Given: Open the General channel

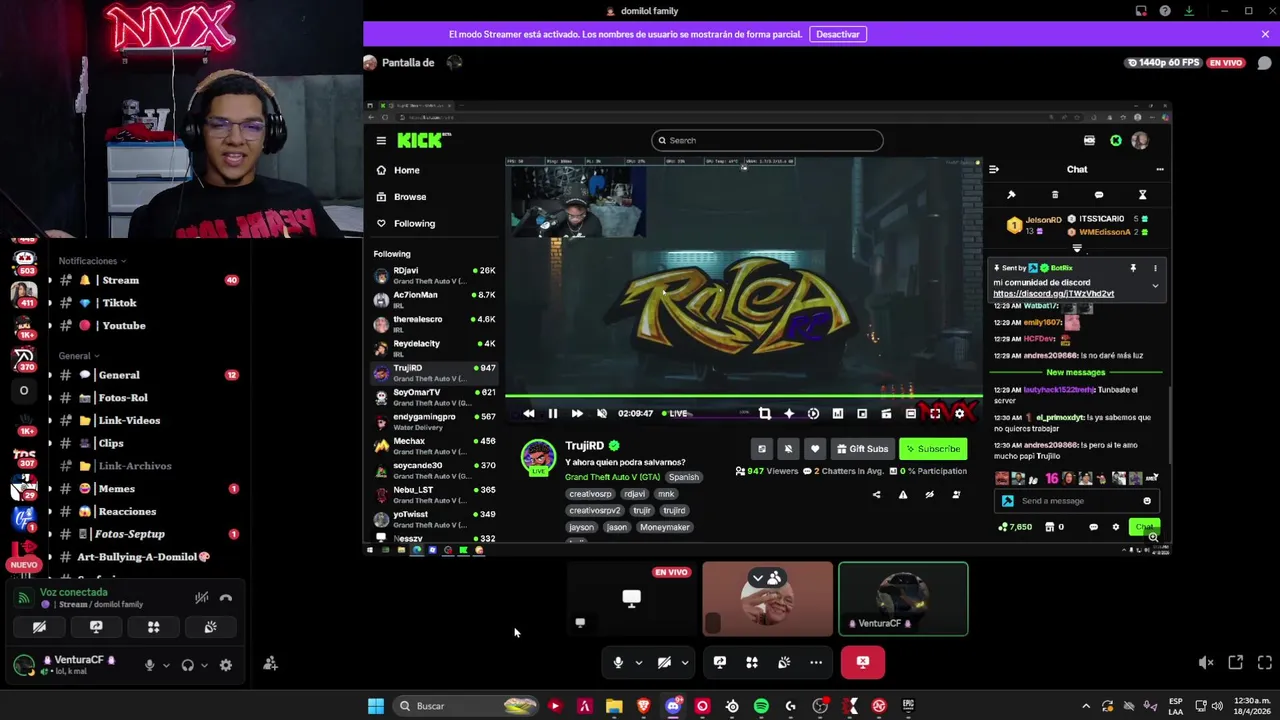Looking at the screenshot, I should pyautogui.click(x=145, y=375).
